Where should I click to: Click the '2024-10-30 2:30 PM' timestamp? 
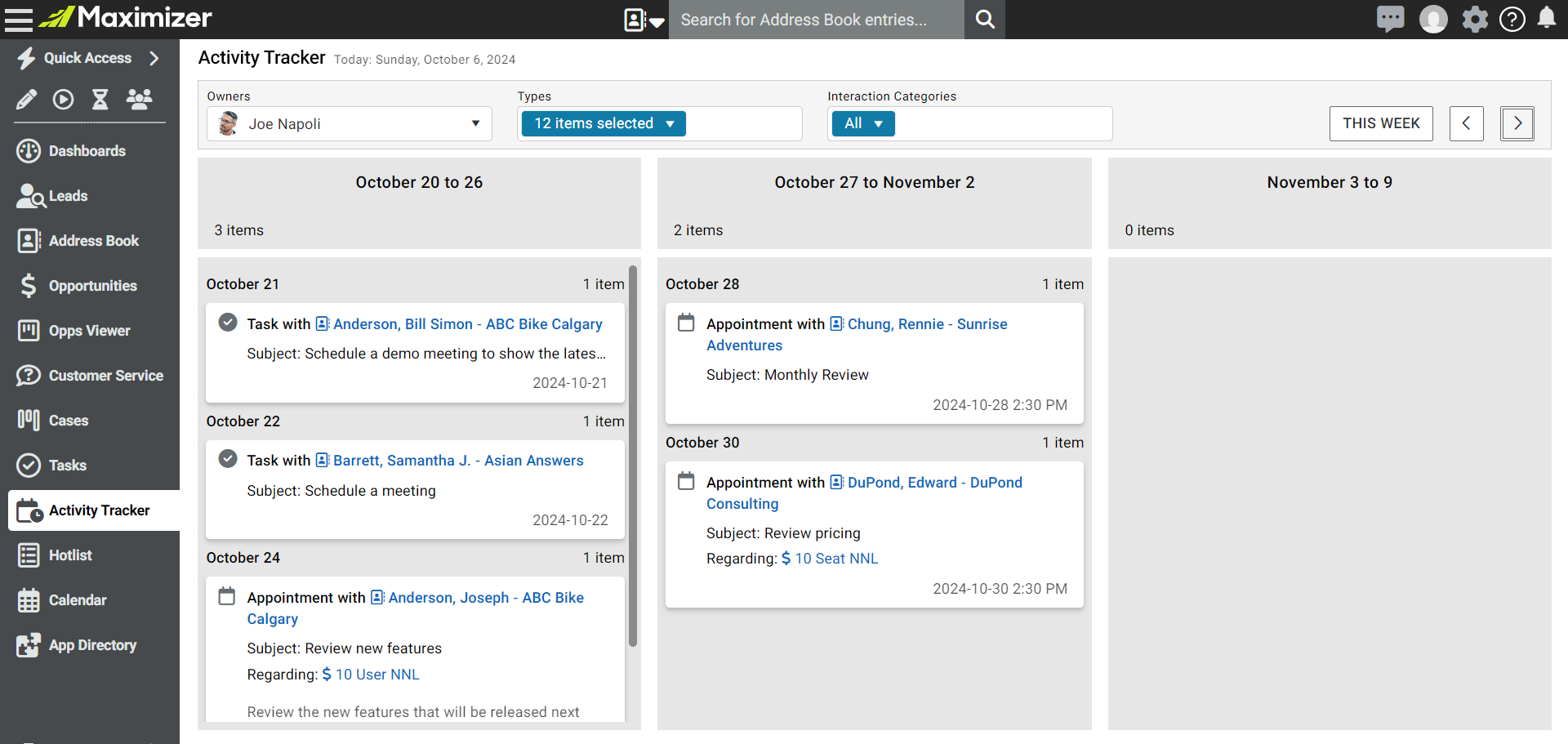pos(1000,589)
